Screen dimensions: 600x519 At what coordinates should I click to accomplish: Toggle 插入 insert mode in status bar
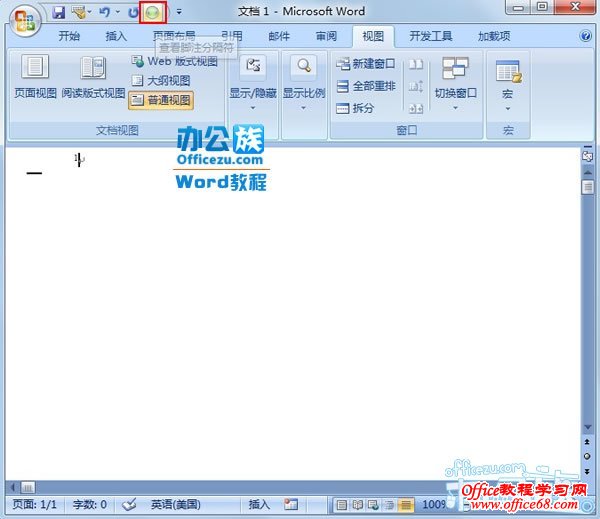259,504
